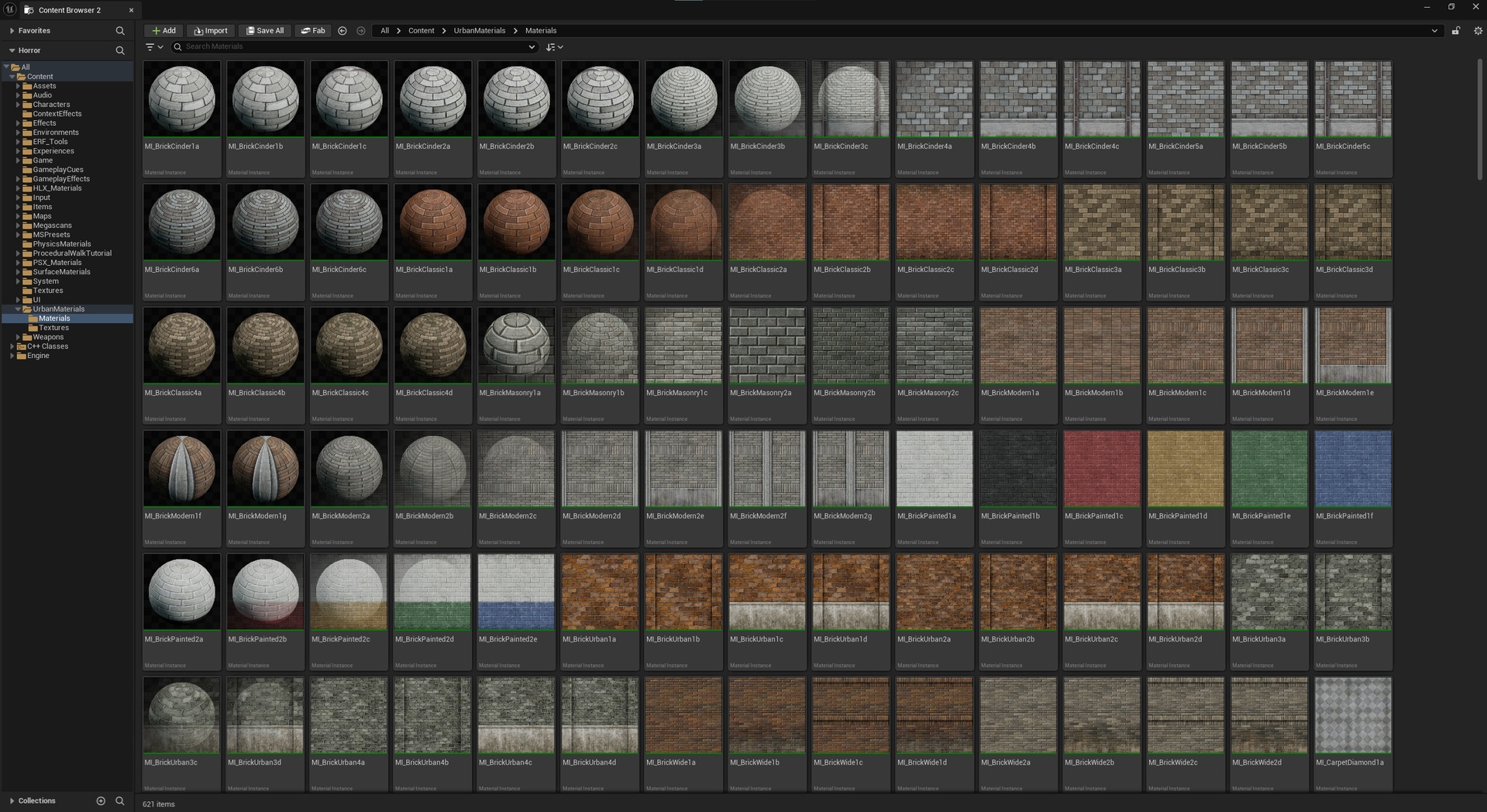Select MI_BrickPainted1f blue brick thumbnail

click(1354, 469)
